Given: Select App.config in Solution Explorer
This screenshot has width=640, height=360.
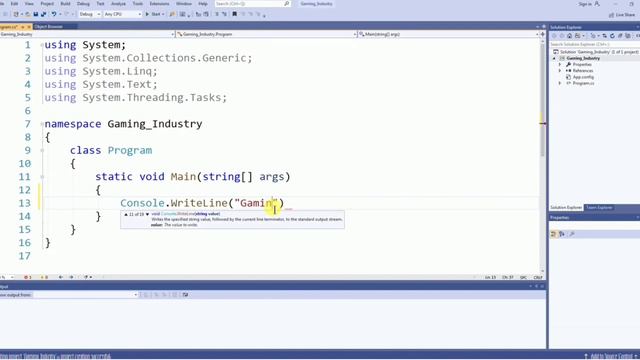Looking at the screenshot, I should click(x=583, y=77).
